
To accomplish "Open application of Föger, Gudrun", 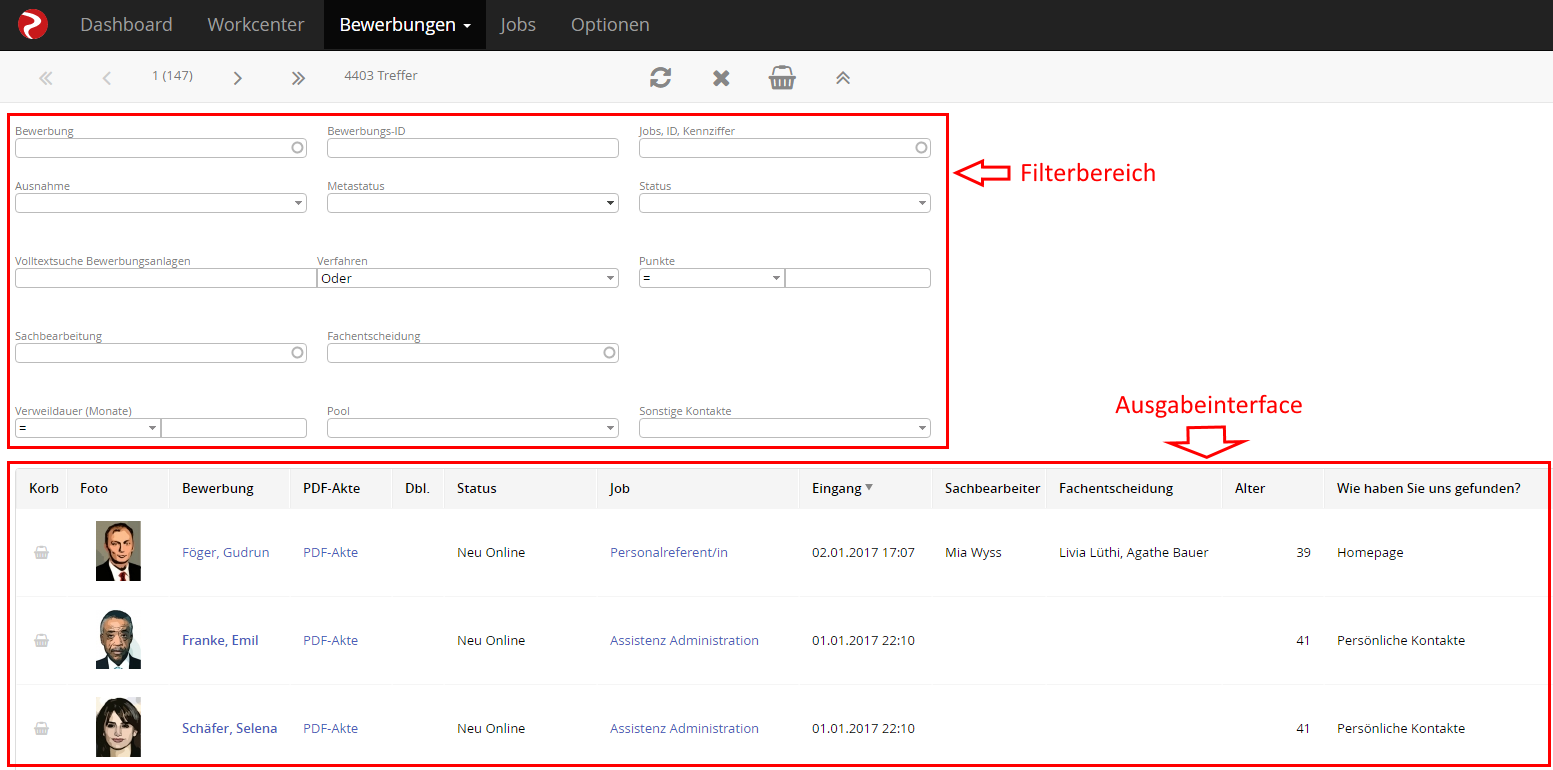I will coord(226,552).
